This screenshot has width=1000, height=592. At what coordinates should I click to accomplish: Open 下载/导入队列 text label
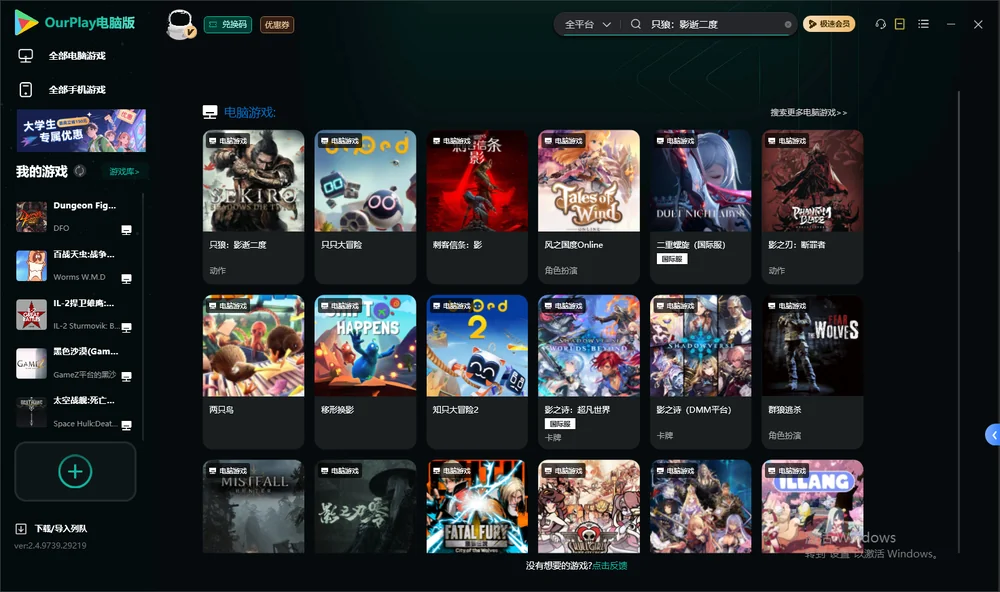point(61,529)
